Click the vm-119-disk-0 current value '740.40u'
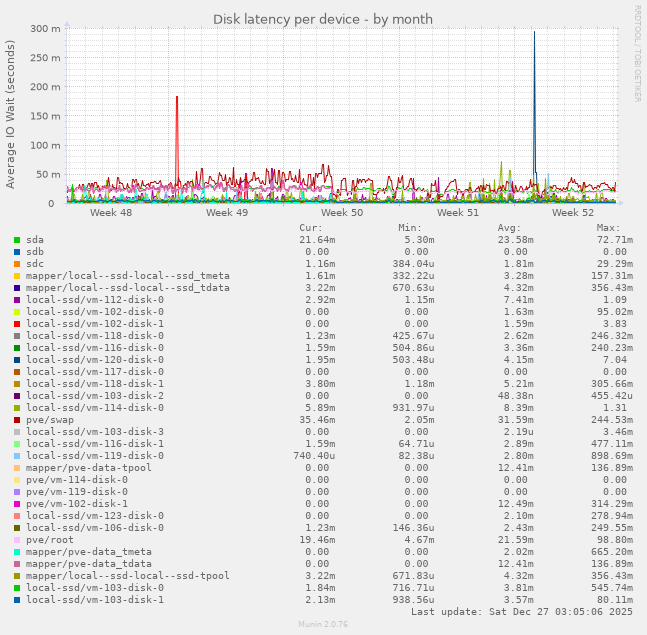Screen dimensions: 647x635 coord(314,456)
